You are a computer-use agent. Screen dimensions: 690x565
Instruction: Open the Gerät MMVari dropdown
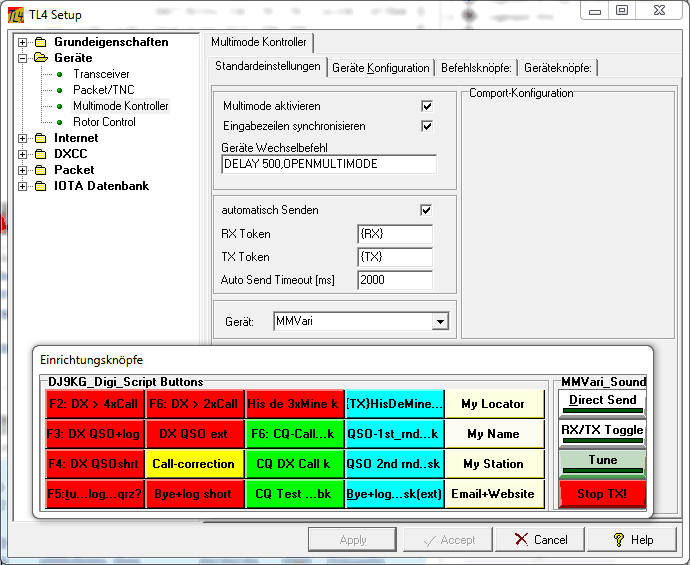pos(440,322)
